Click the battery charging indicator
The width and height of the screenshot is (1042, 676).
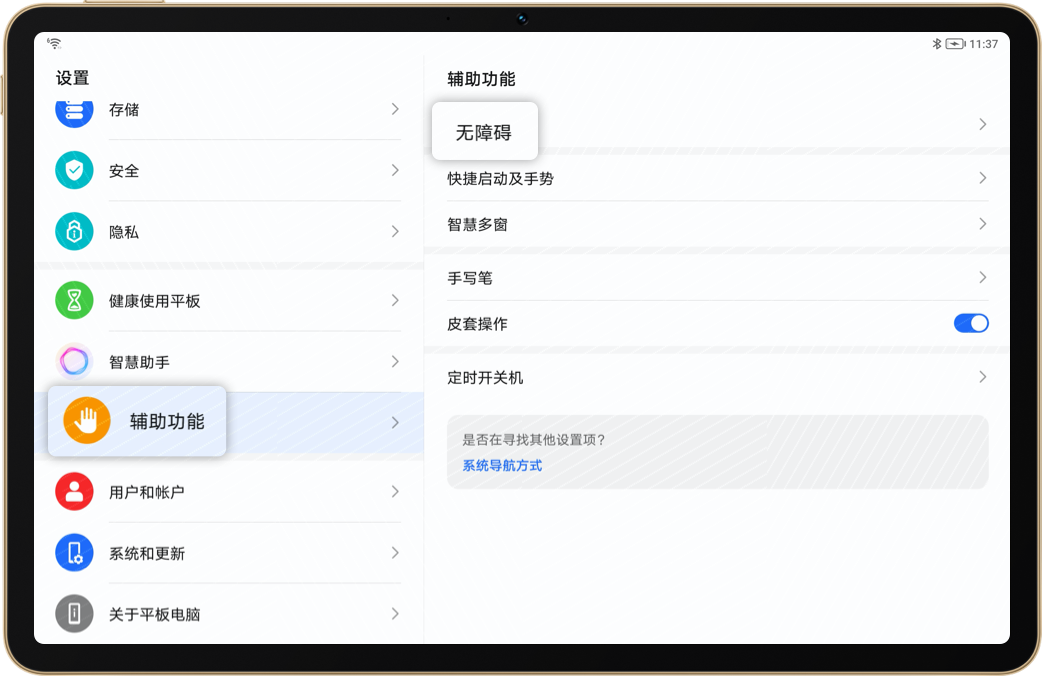click(x=956, y=44)
